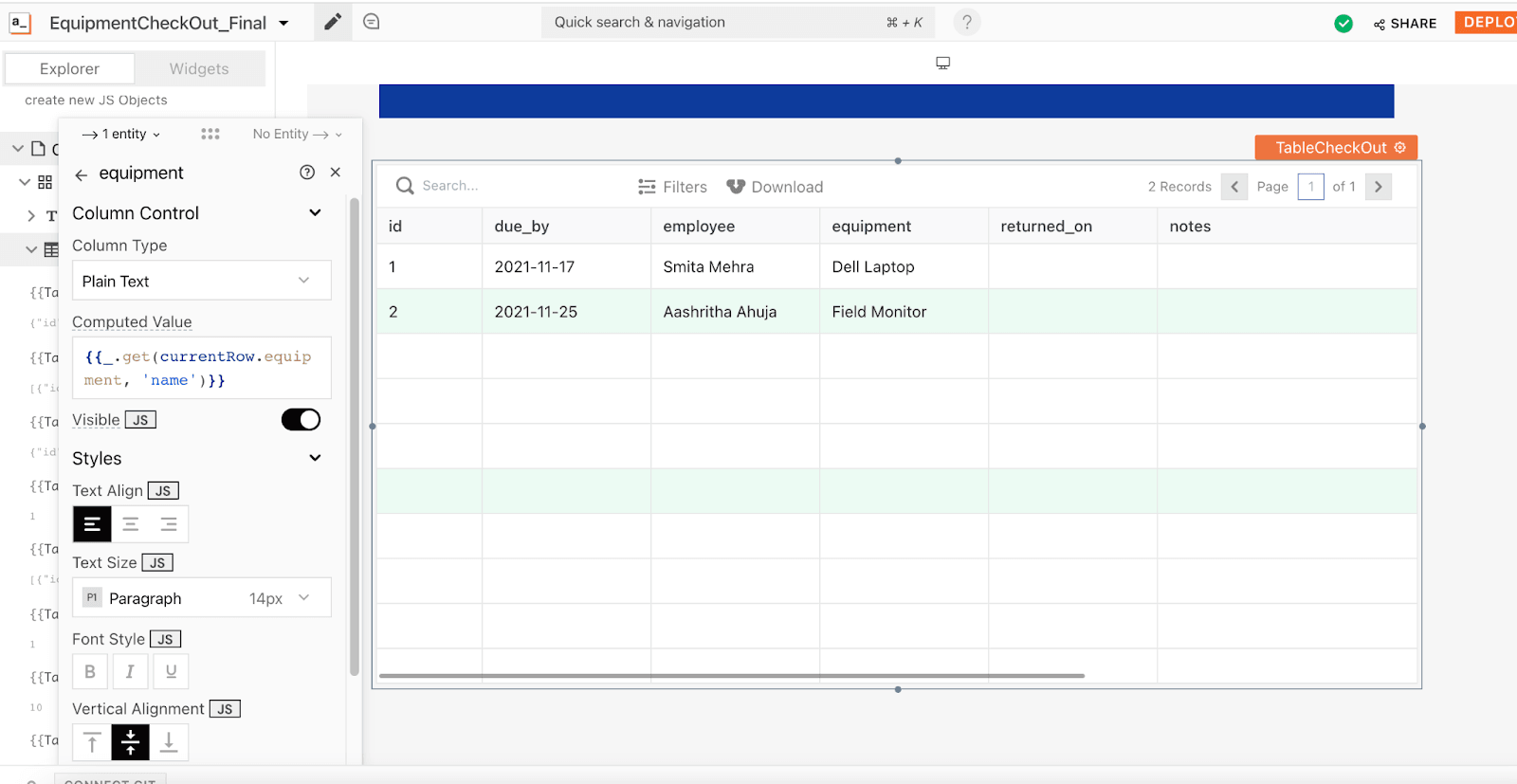Toggle bold font style
Screen dimensions: 1517x784
pos(90,671)
